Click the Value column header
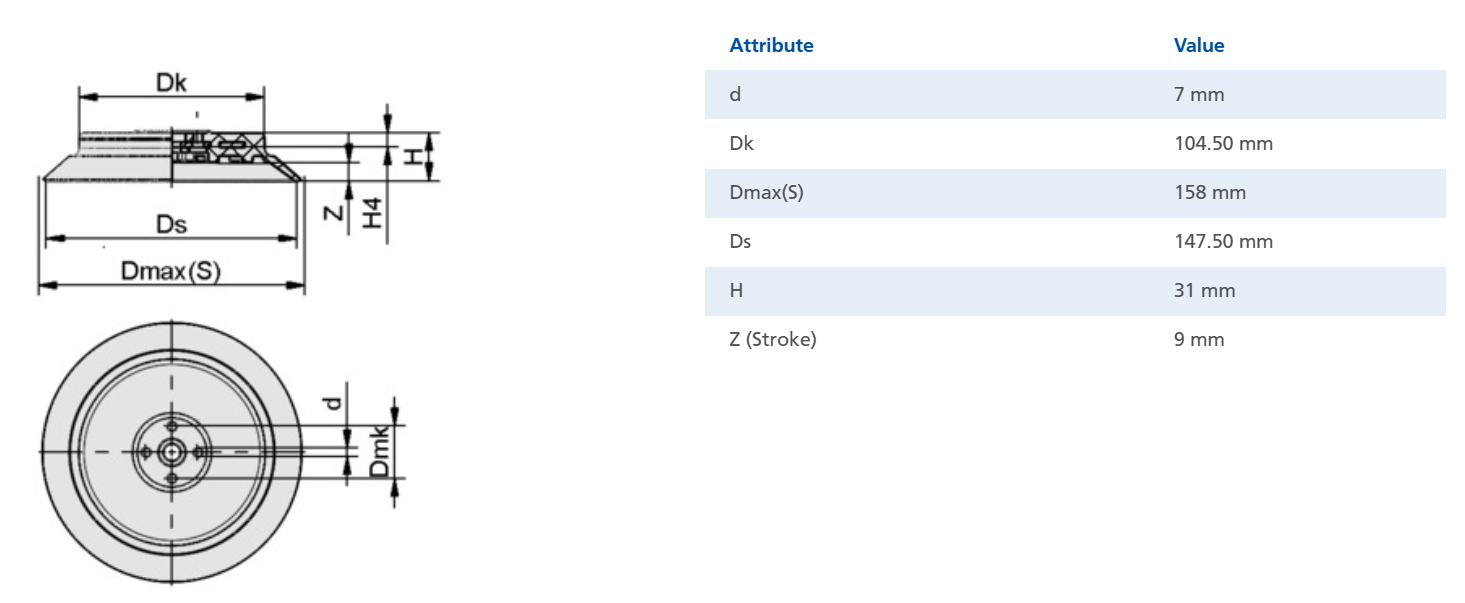Image resolution: width=1465 pixels, height=603 pixels. (x=1199, y=45)
